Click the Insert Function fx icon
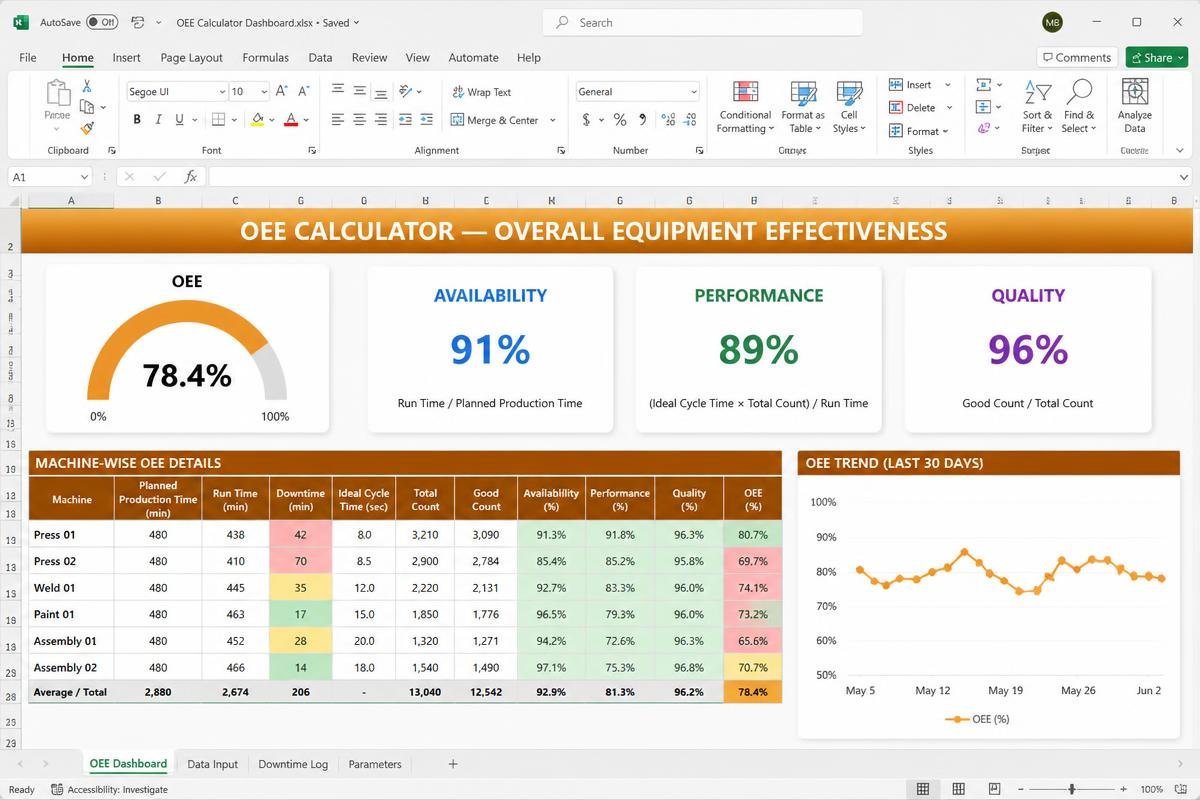 pyautogui.click(x=191, y=177)
